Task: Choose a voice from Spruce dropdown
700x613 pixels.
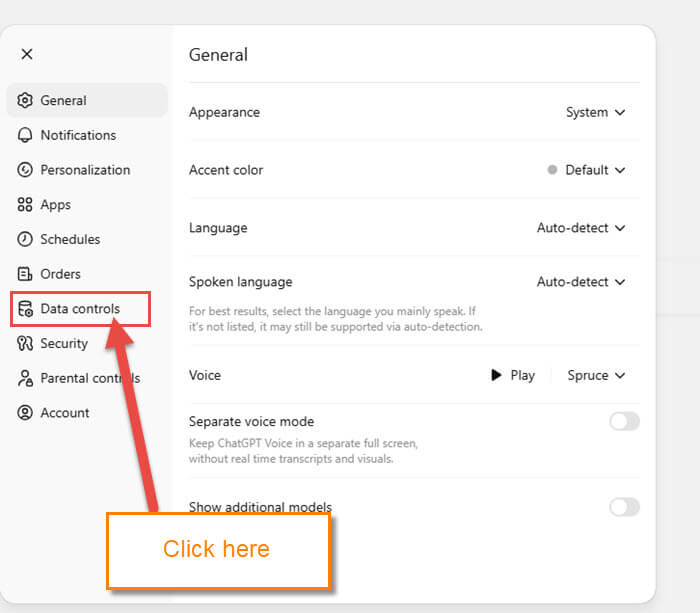Action: point(596,376)
